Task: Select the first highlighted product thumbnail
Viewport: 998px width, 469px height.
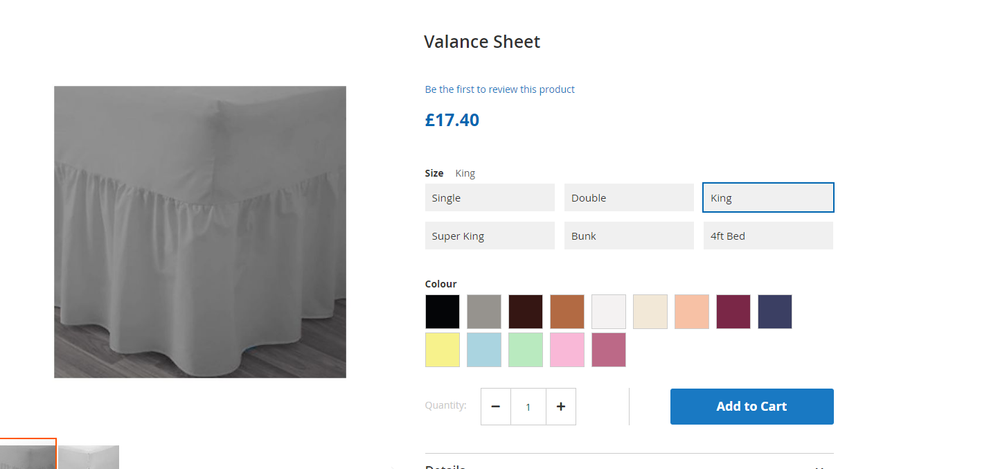Action: pyautogui.click(x=28, y=455)
